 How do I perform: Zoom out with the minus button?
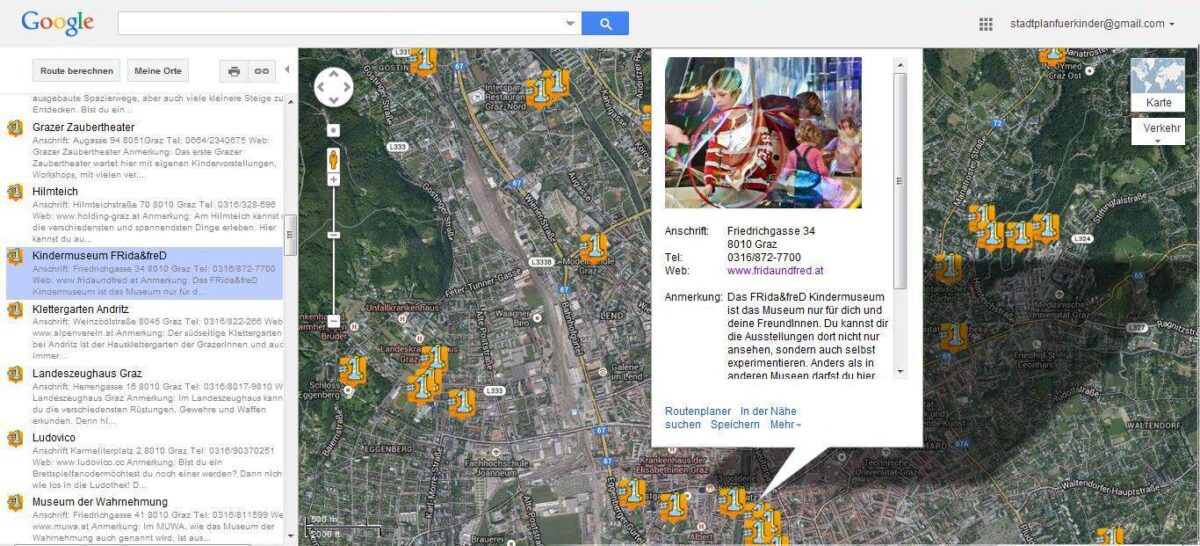pyautogui.click(x=333, y=321)
